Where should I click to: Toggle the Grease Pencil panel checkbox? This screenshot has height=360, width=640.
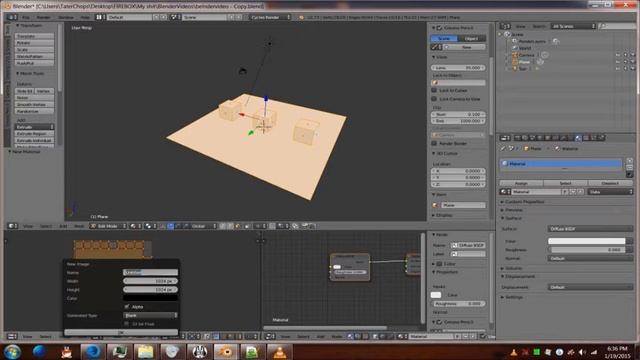click(x=440, y=28)
